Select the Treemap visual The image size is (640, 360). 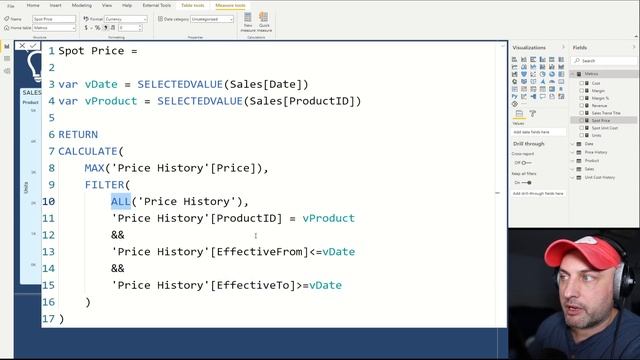tap(561, 74)
